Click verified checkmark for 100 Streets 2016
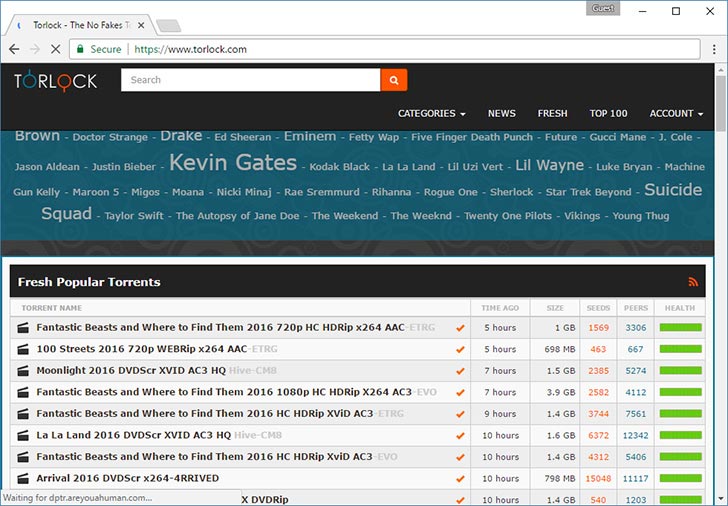Viewport: 728px width, 506px height. (x=460, y=350)
